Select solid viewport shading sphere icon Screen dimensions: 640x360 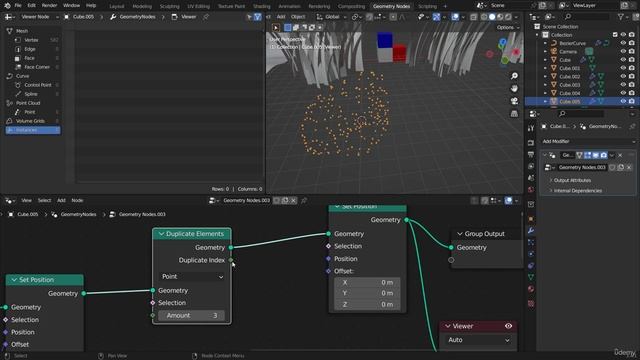492,17
